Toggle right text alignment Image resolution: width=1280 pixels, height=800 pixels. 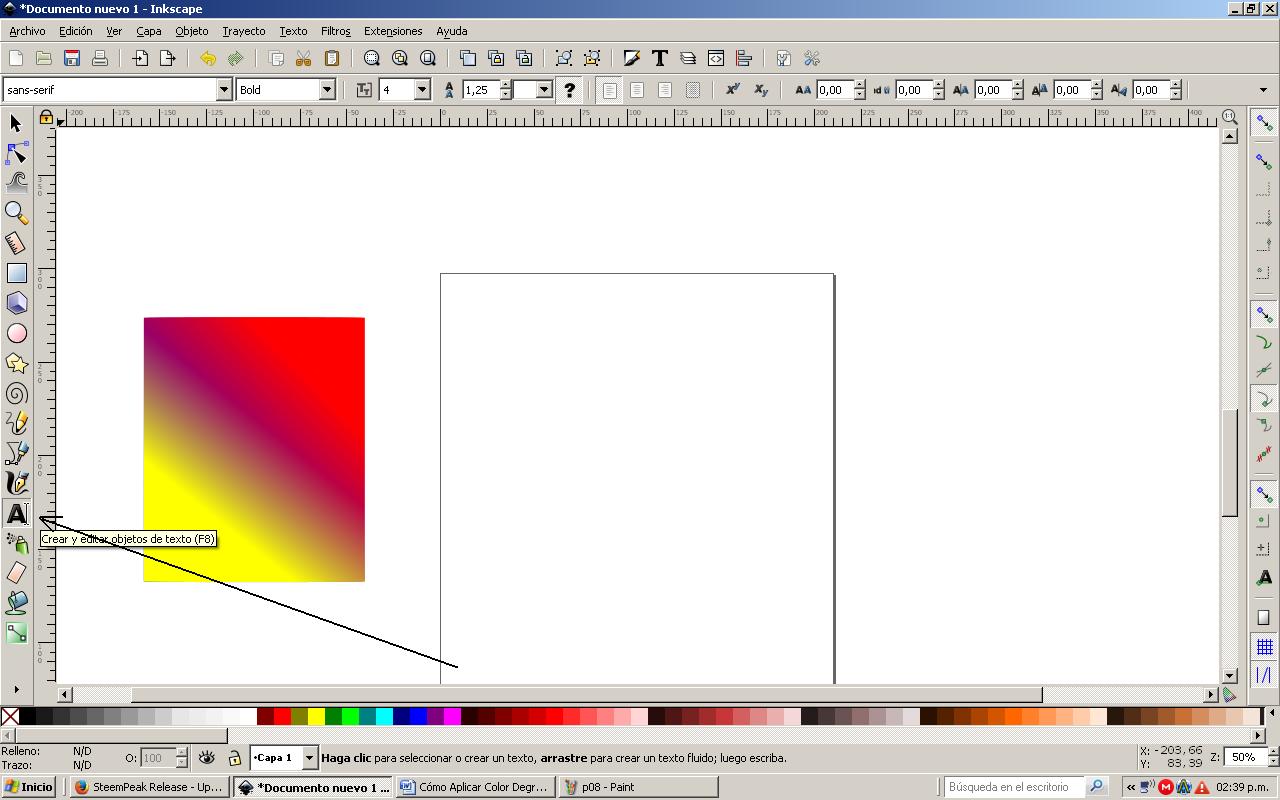point(665,90)
